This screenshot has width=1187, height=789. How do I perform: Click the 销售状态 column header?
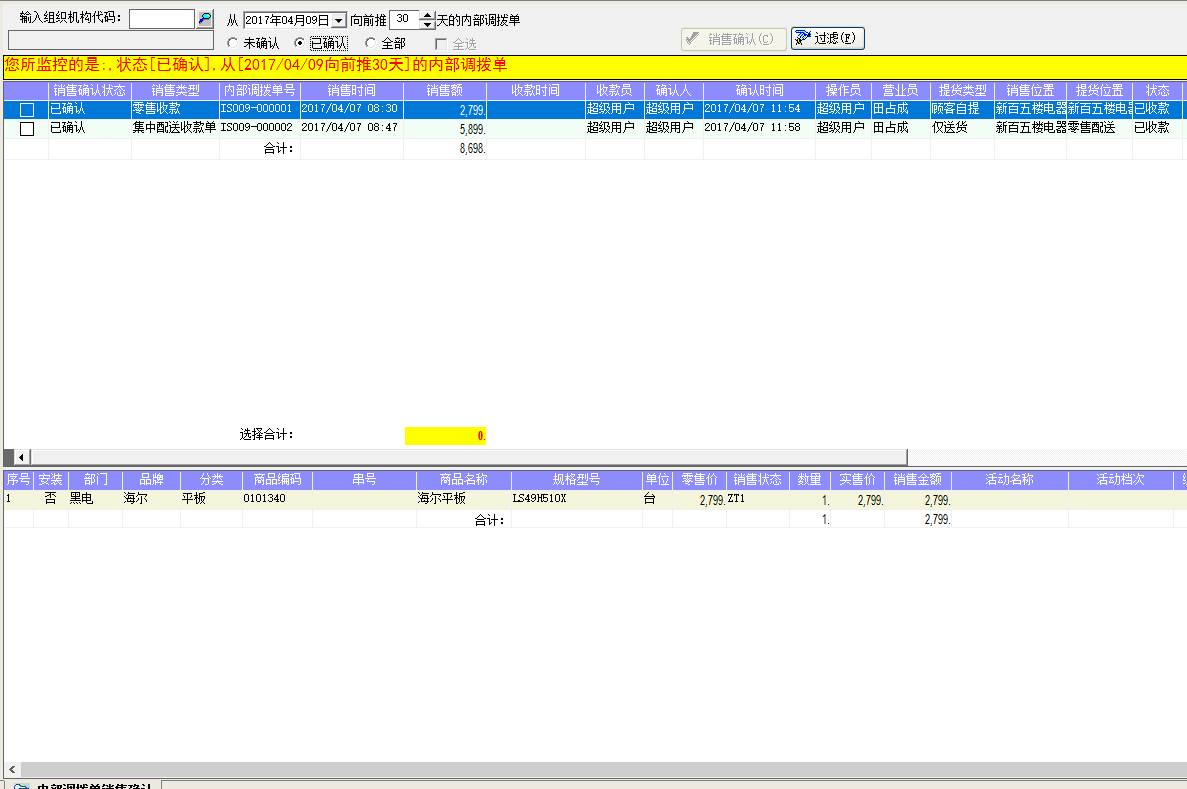click(x=757, y=479)
